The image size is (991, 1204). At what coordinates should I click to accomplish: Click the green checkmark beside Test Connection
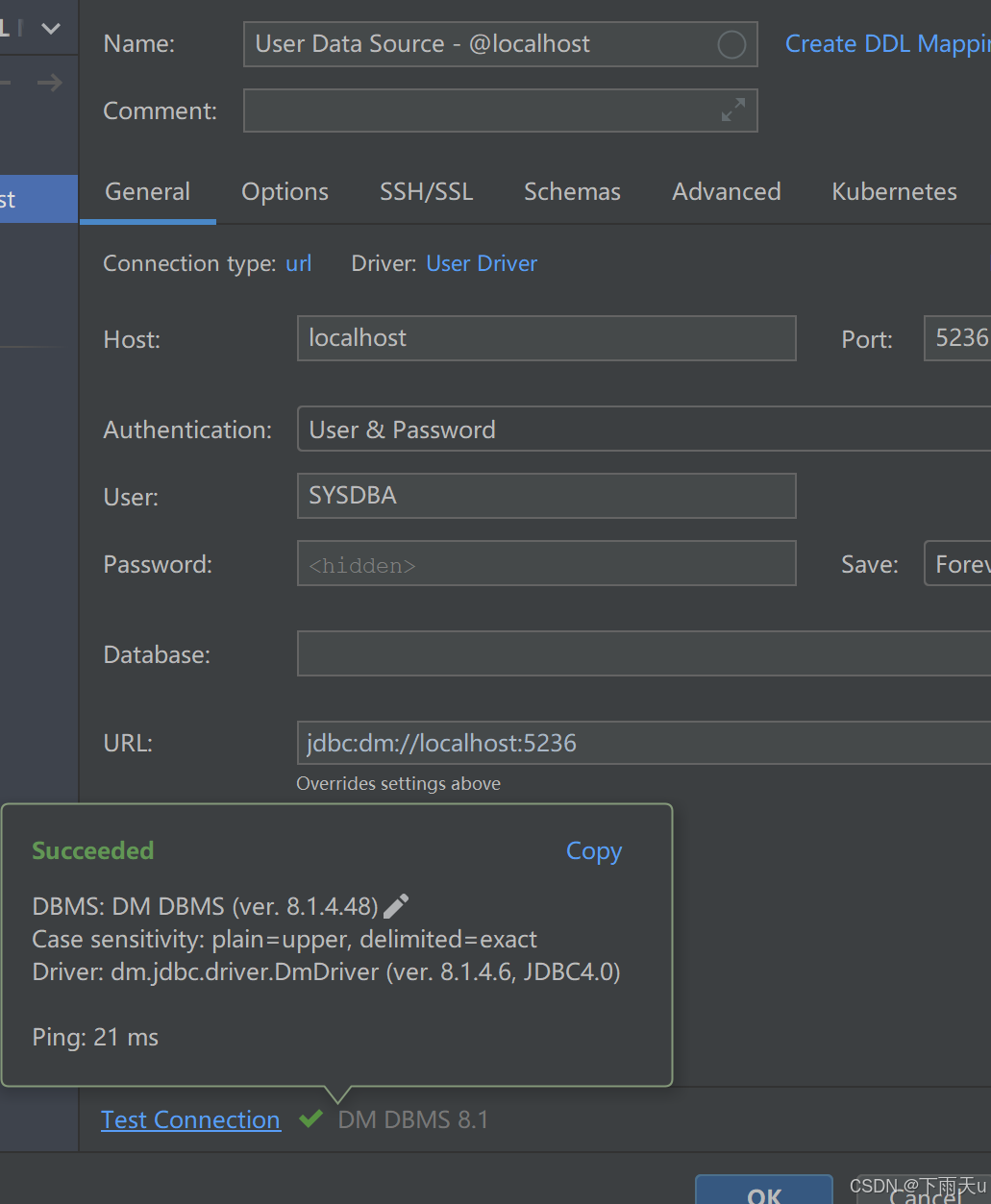point(310,1118)
